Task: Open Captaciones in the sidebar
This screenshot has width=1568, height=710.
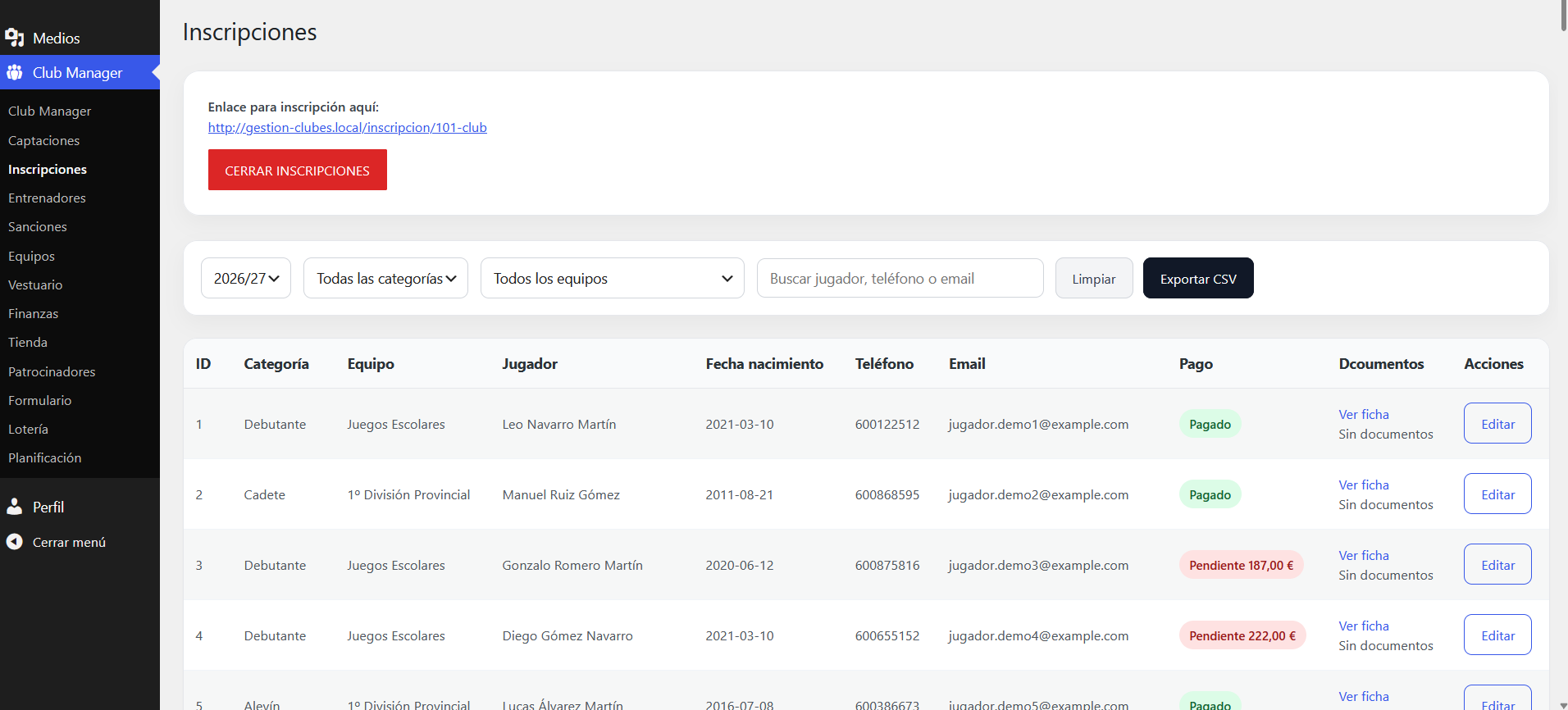Action: (x=44, y=140)
